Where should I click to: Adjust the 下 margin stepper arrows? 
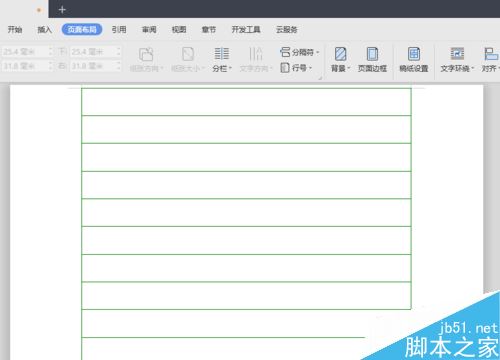point(119,52)
